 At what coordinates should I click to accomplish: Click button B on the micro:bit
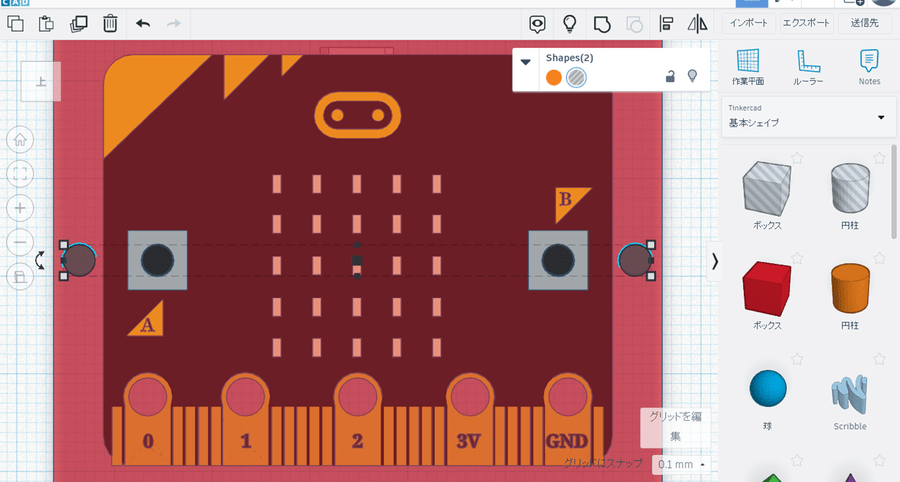(558, 260)
